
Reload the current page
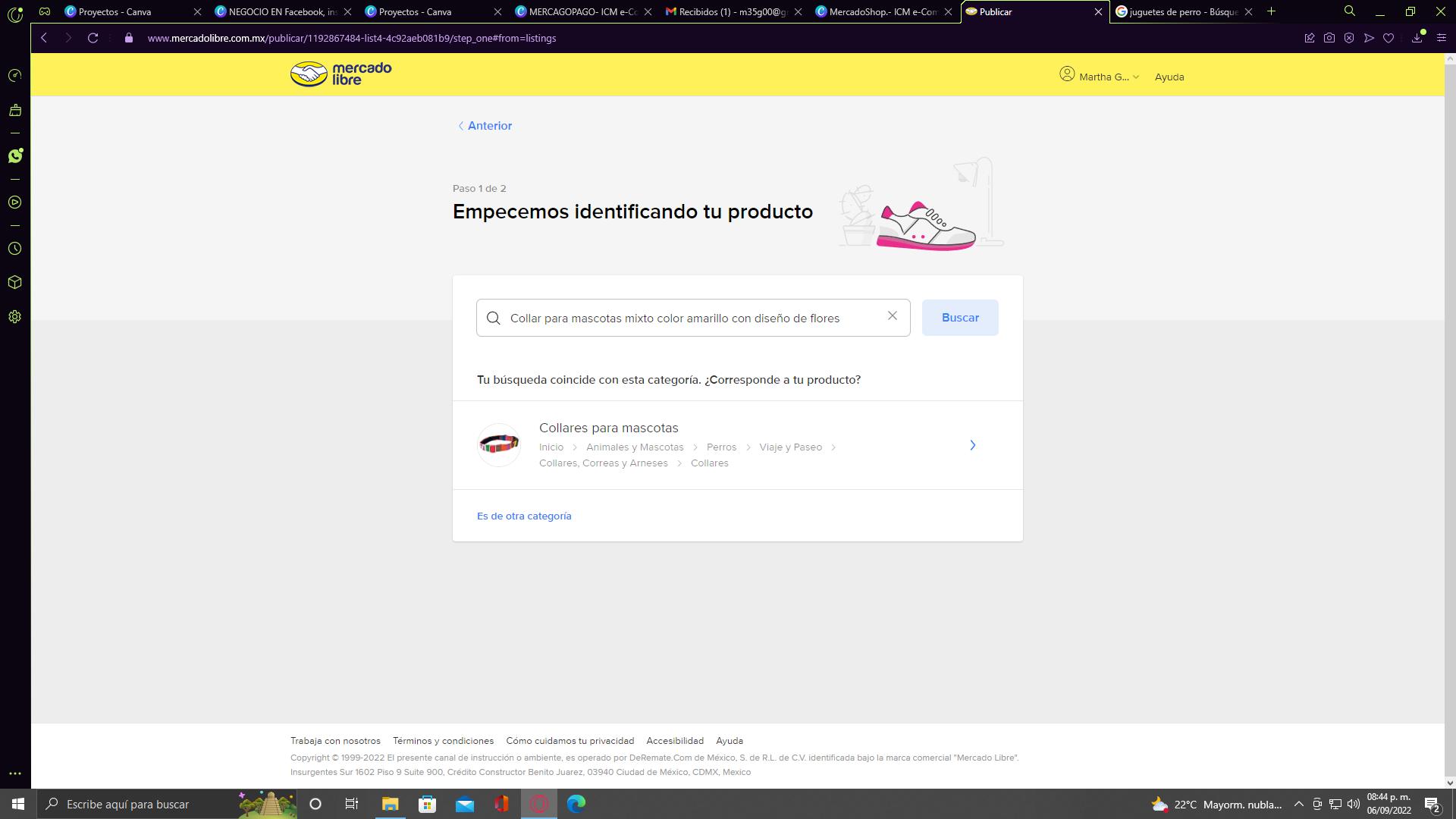coord(93,38)
